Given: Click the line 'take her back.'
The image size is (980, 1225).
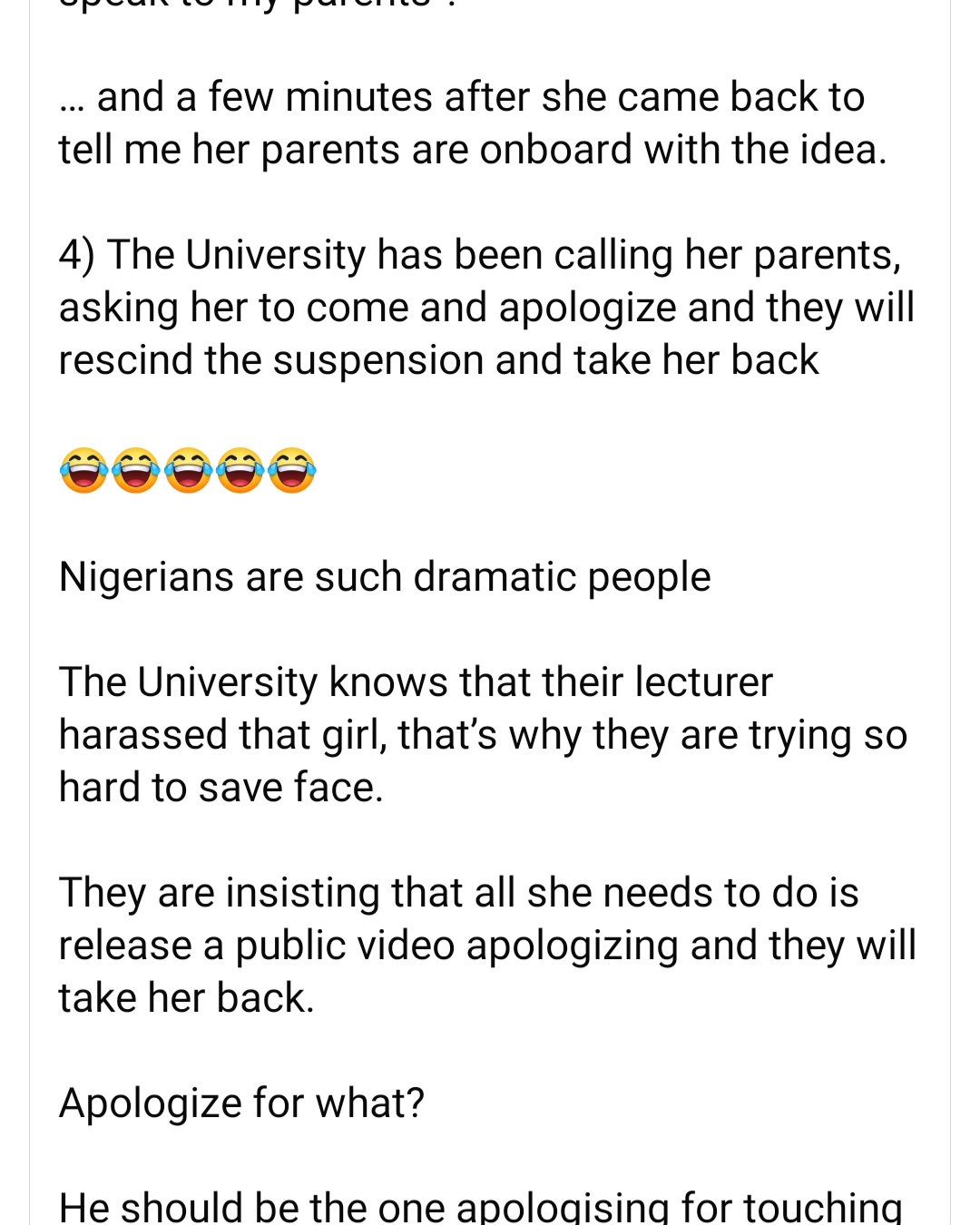Looking at the screenshot, I should tap(186, 998).
